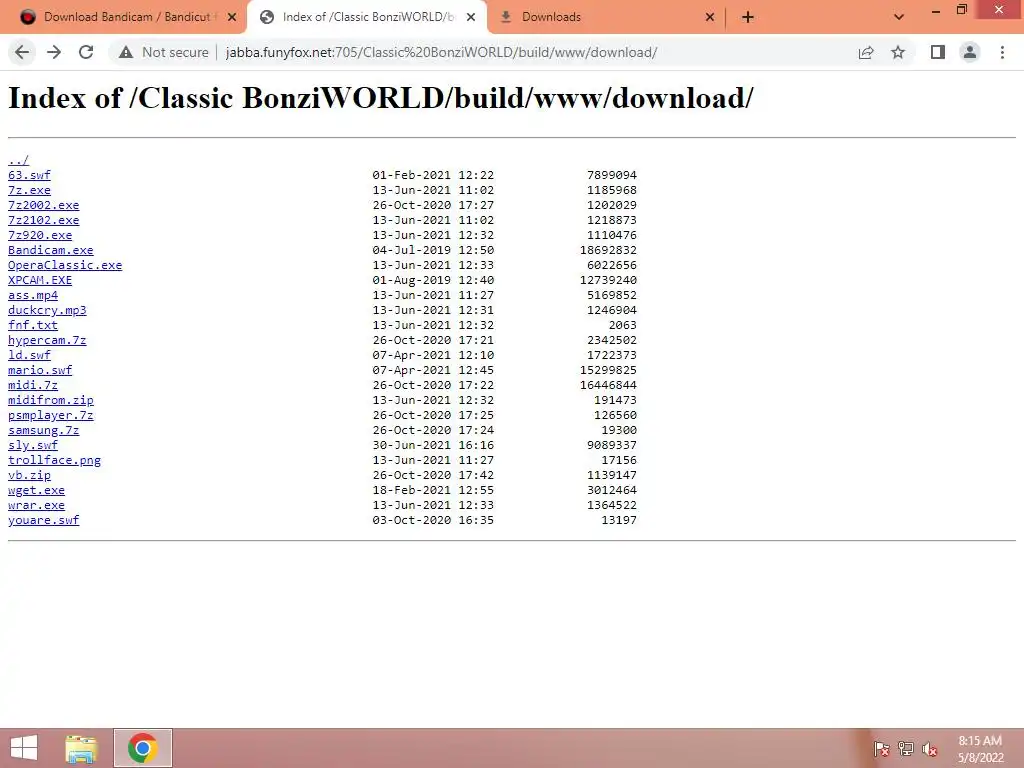Open the Windows Start button
Viewport: 1024px width, 768px height.
point(24,748)
